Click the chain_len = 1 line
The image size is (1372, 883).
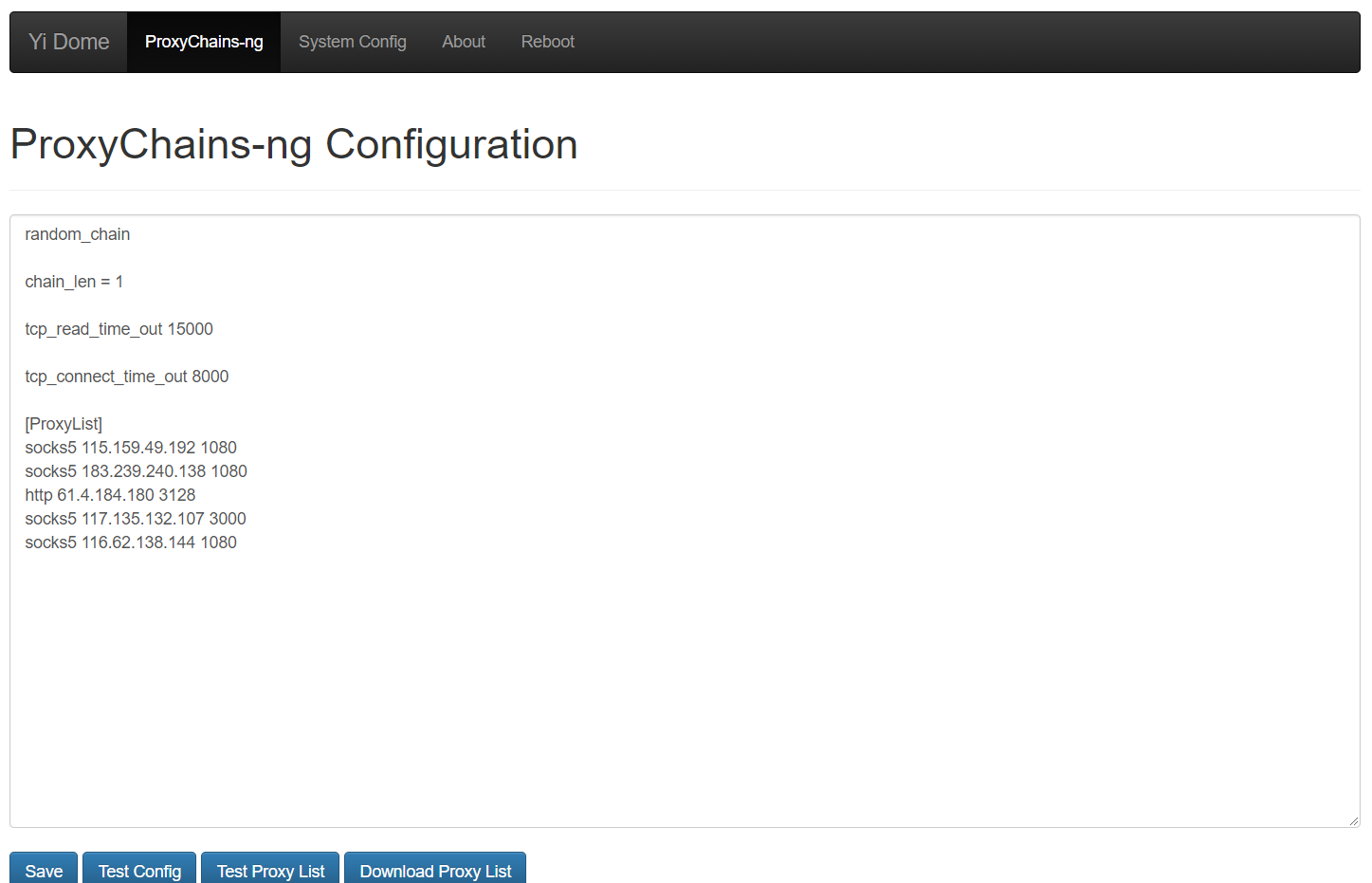(74, 282)
